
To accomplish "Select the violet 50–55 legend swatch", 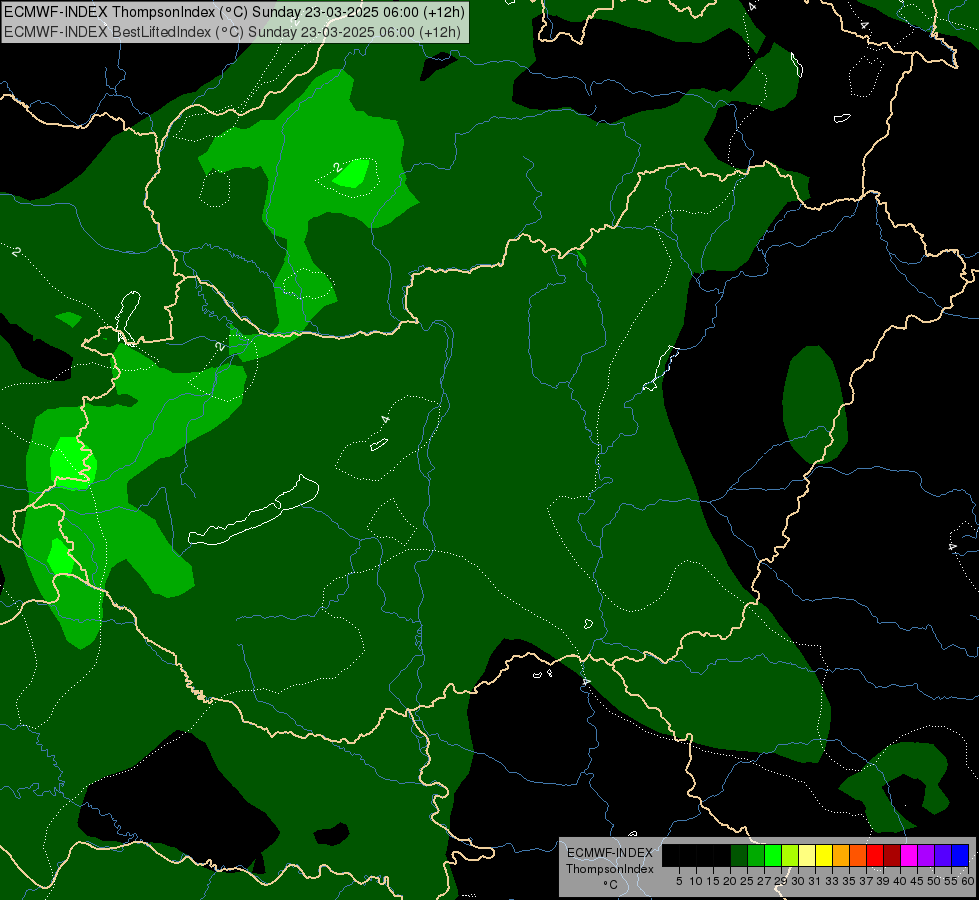I will click(x=943, y=855).
